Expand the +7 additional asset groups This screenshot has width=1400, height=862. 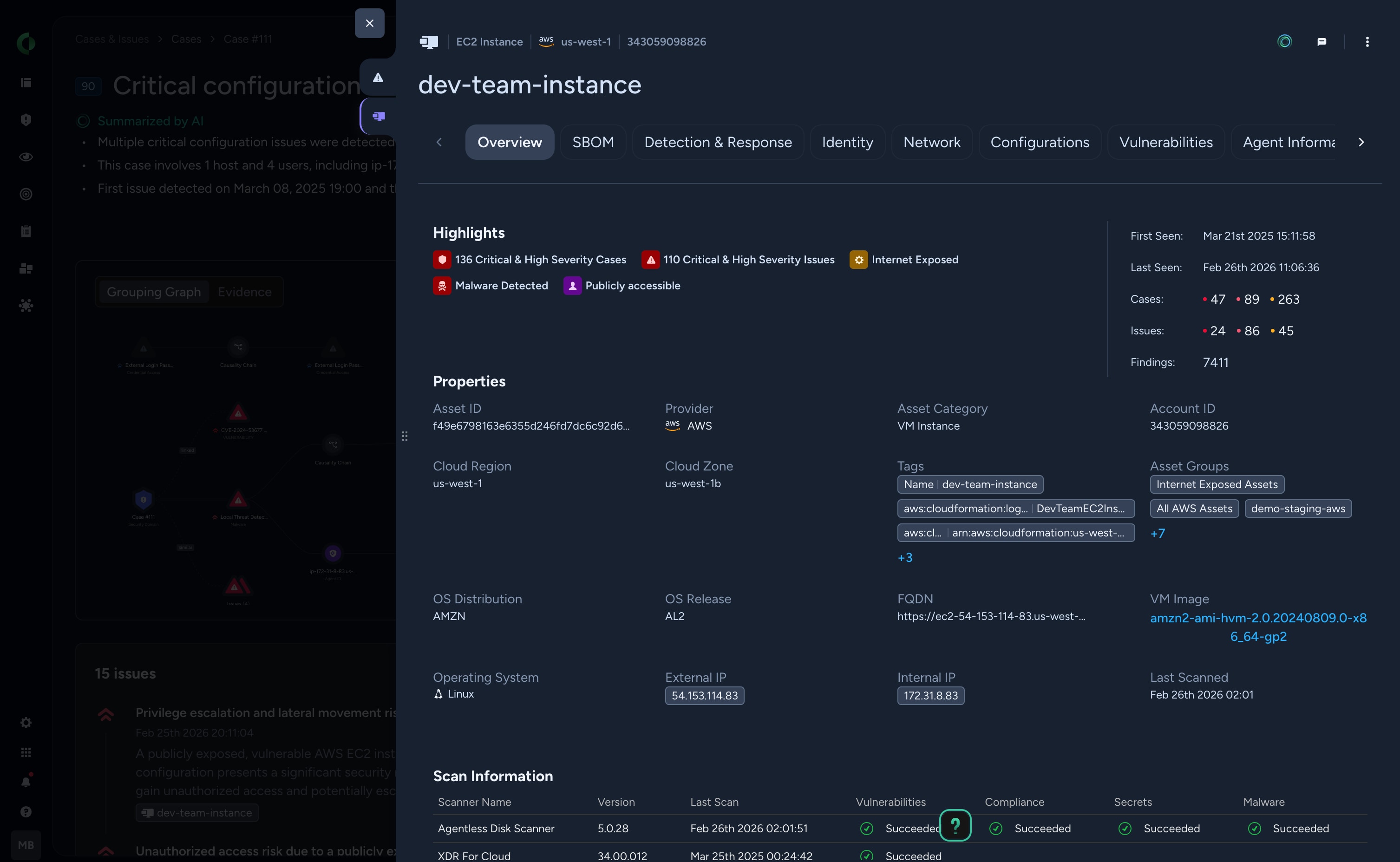click(x=1158, y=533)
